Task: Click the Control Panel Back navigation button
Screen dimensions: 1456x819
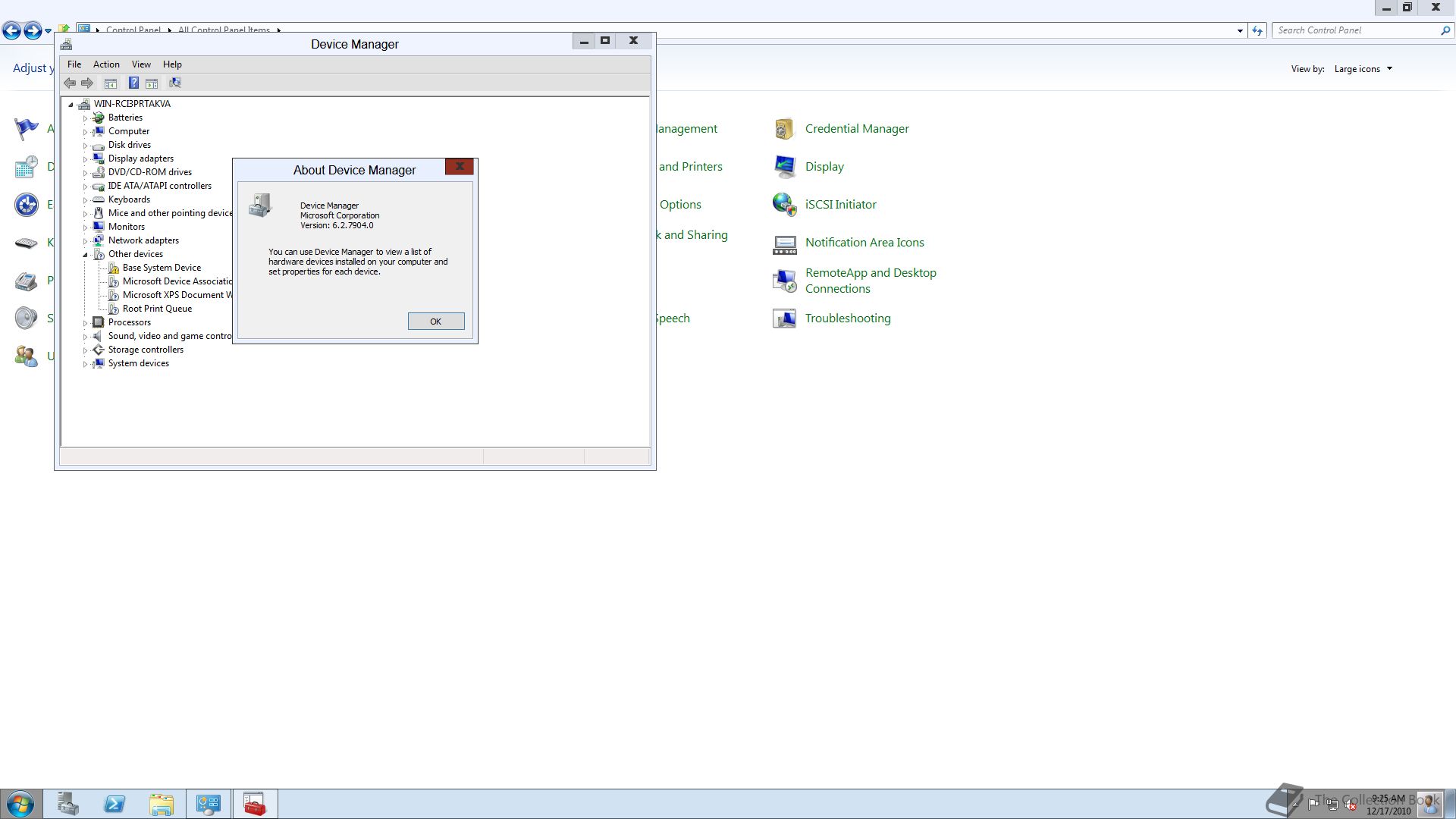Action: (11, 30)
